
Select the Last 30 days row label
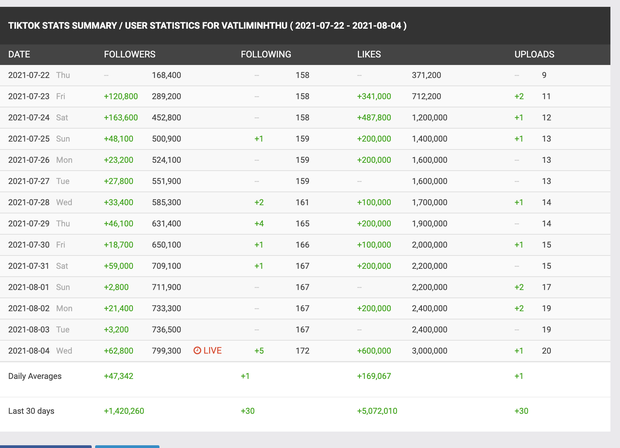31,411
